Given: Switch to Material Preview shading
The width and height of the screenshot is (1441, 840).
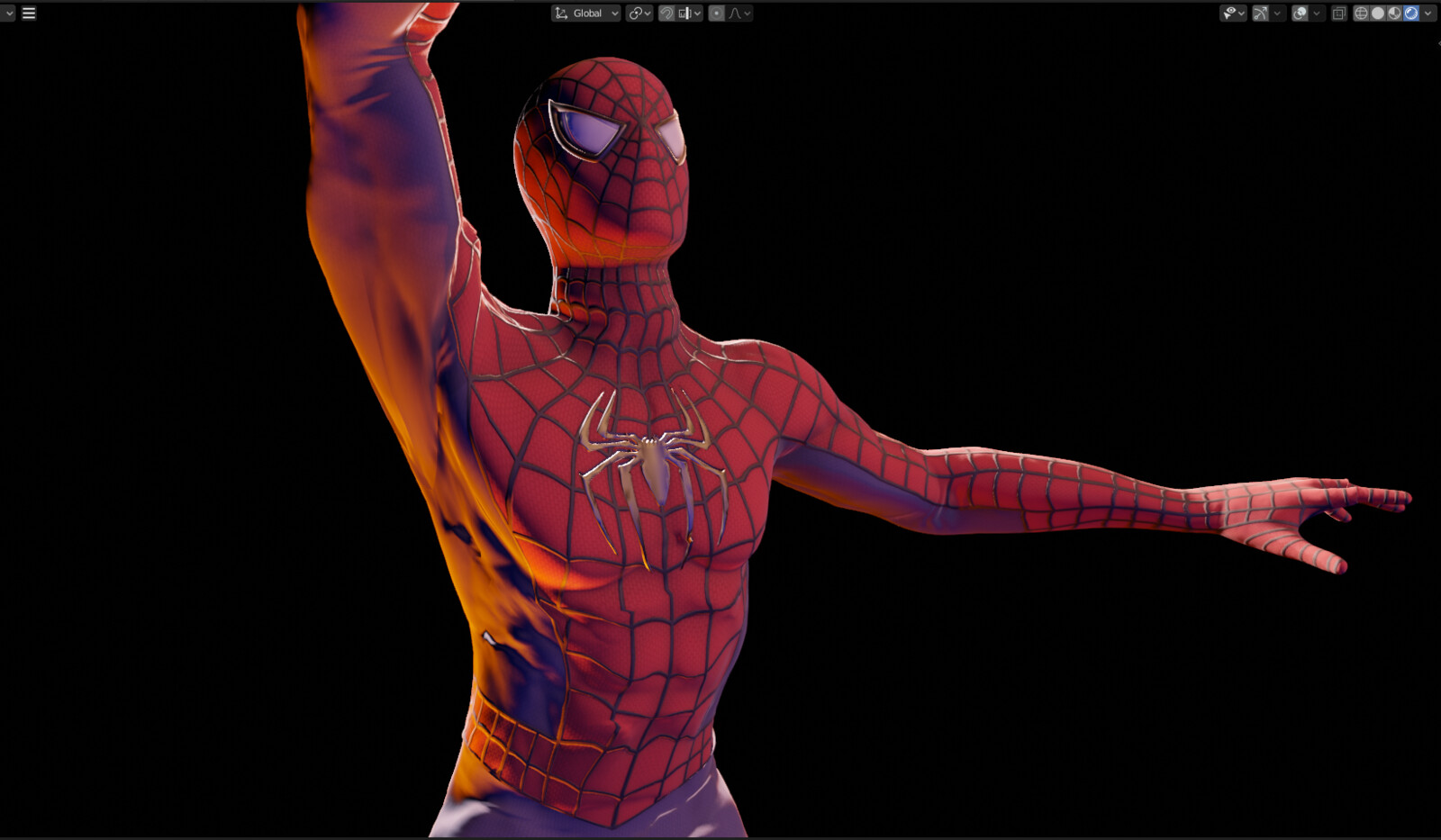Looking at the screenshot, I should [x=1394, y=14].
